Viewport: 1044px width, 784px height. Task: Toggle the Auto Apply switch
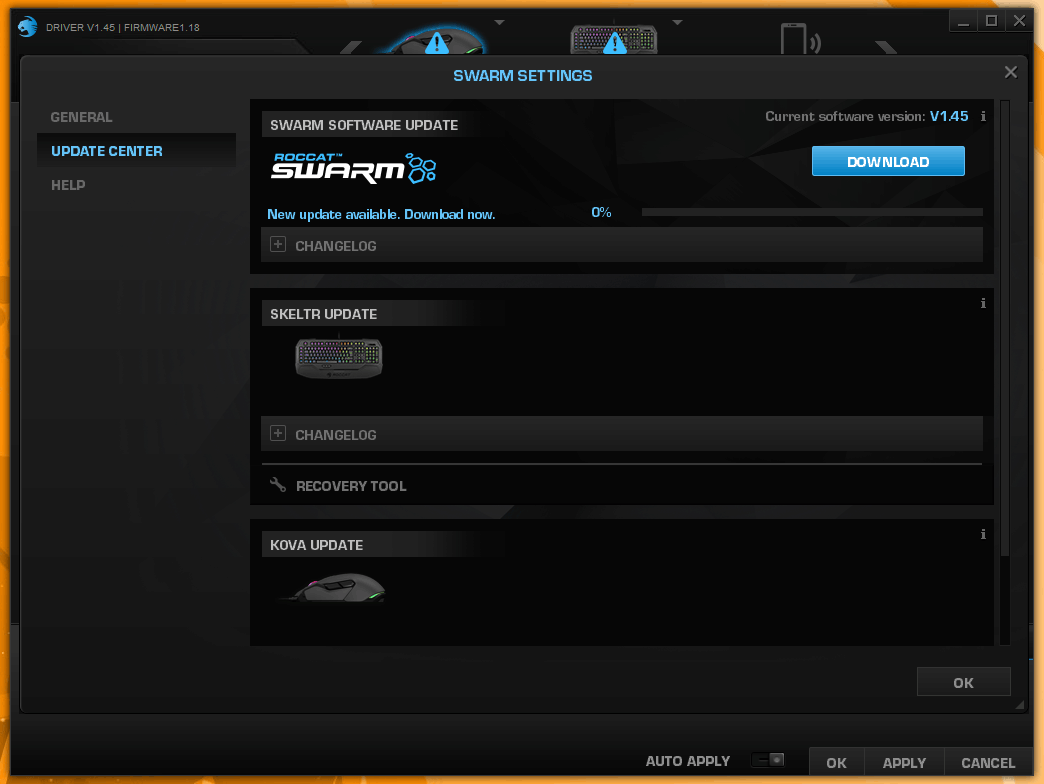[768, 759]
